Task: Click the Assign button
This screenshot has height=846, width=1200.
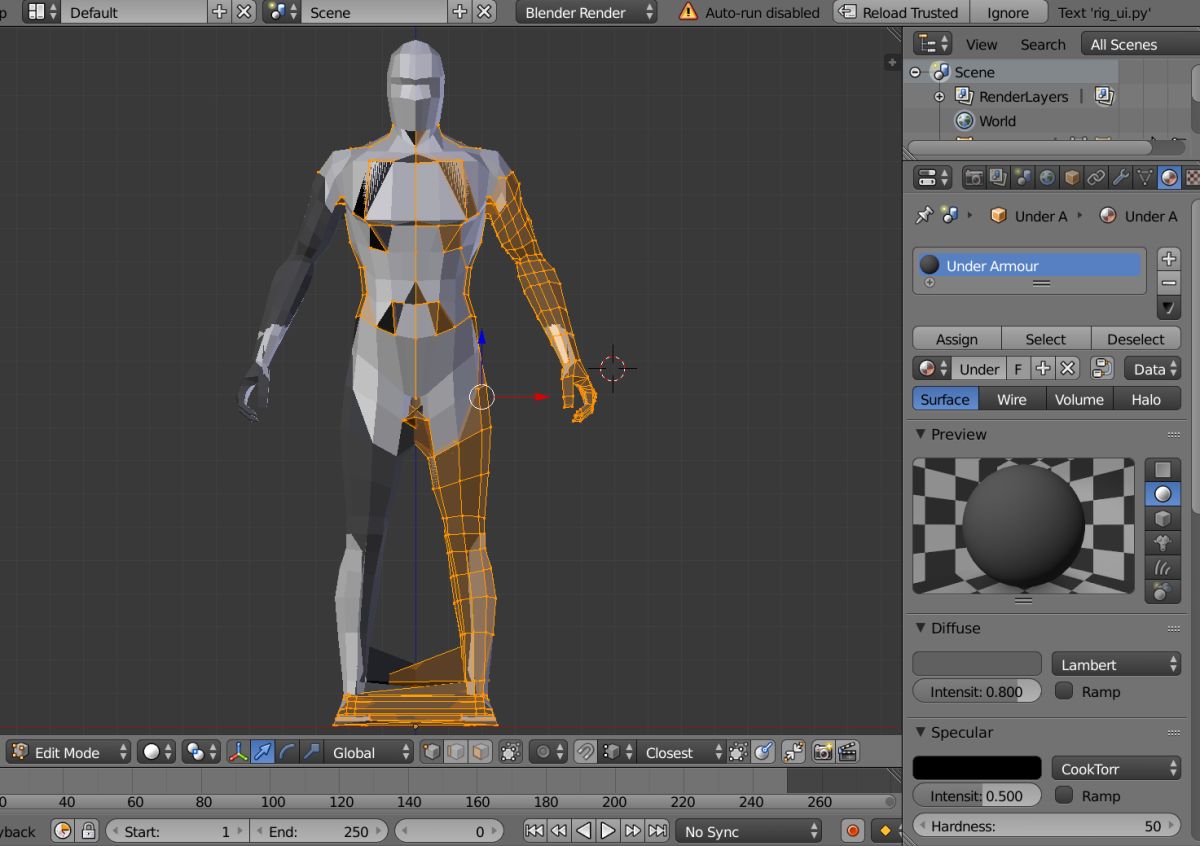Action: tap(956, 339)
